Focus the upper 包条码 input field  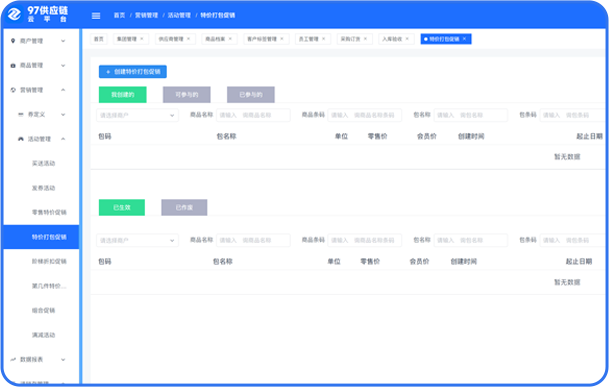tap(573, 115)
